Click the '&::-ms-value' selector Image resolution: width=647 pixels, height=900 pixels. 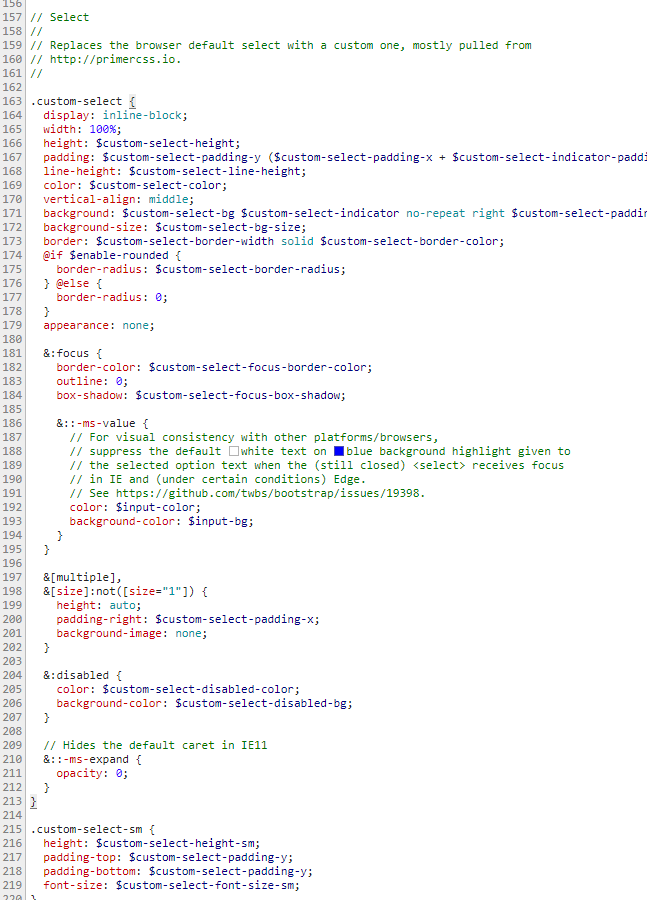click(96, 424)
